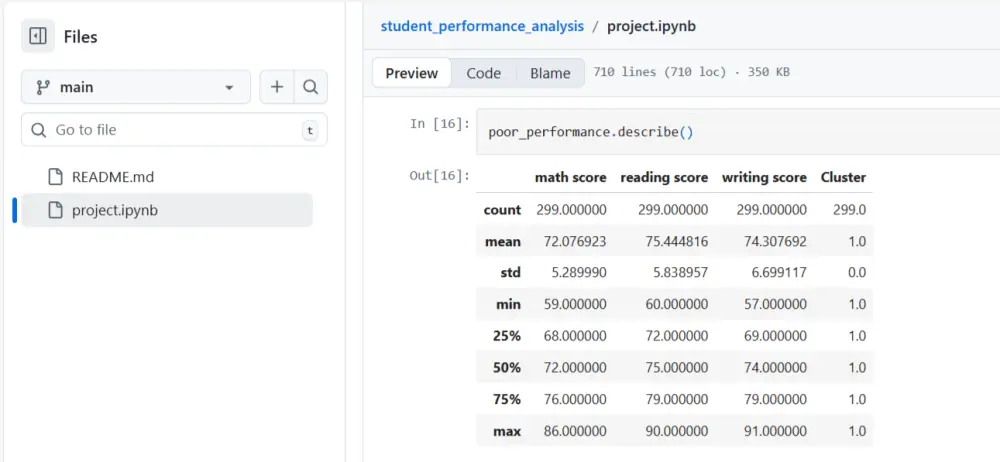Add a file with the plus icon
The height and width of the screenshot is (462, 1000).
277,87
